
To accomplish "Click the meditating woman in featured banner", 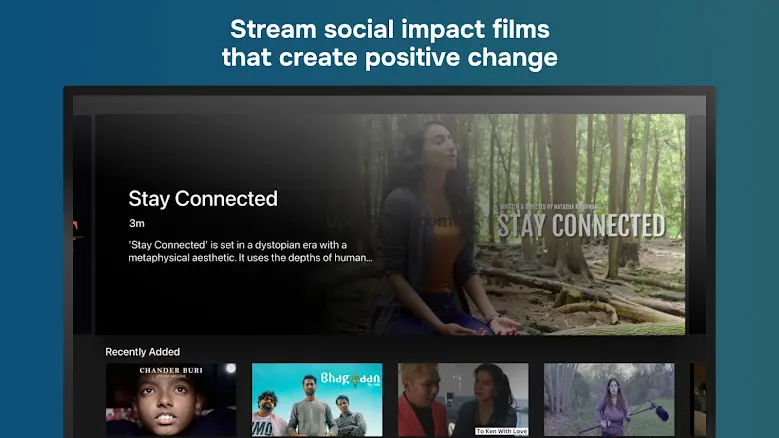I will pos(437,228).
